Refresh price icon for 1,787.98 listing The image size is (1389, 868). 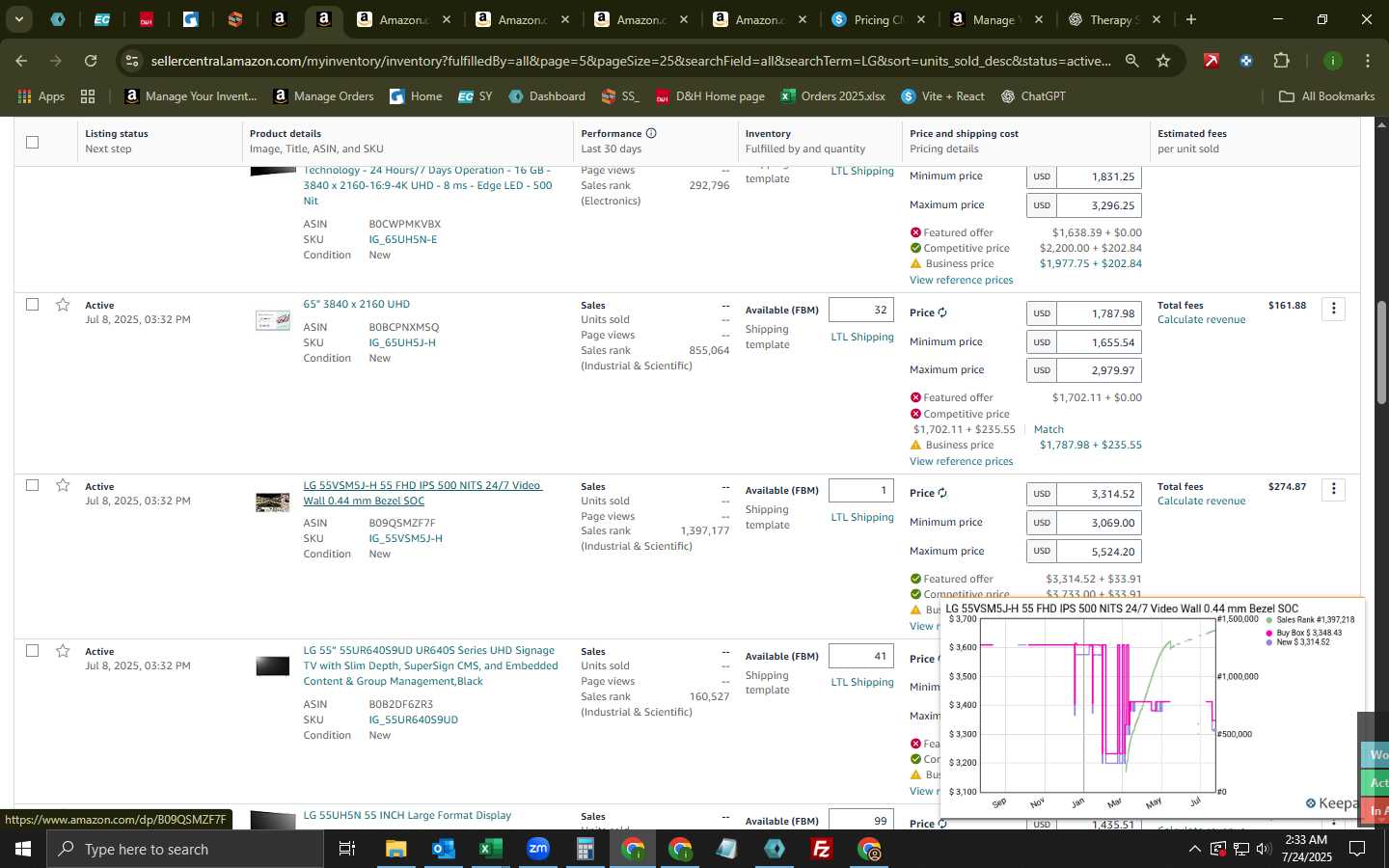[942, 312]
